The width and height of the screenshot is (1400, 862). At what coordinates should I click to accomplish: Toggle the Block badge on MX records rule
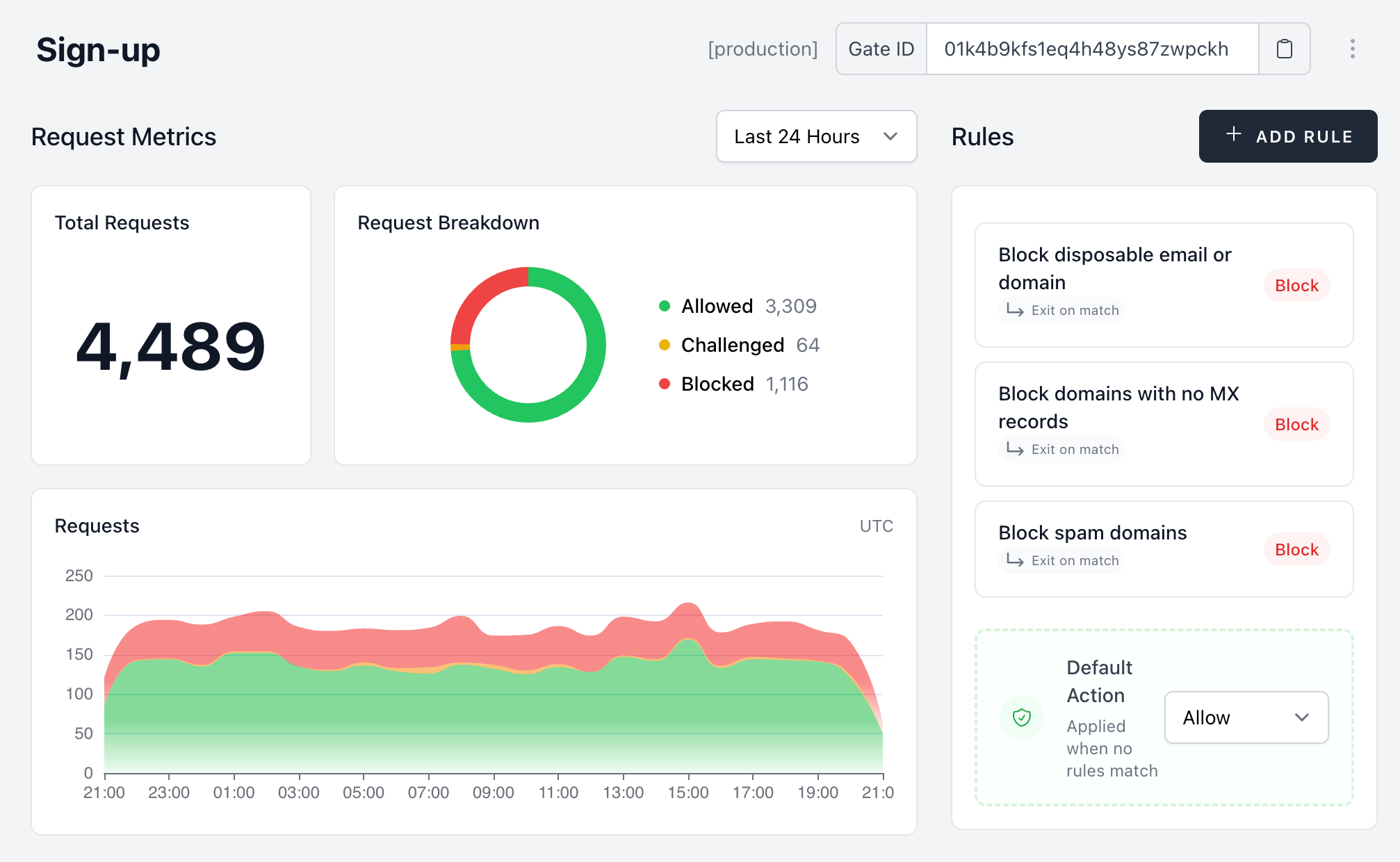click(1296, 424)
